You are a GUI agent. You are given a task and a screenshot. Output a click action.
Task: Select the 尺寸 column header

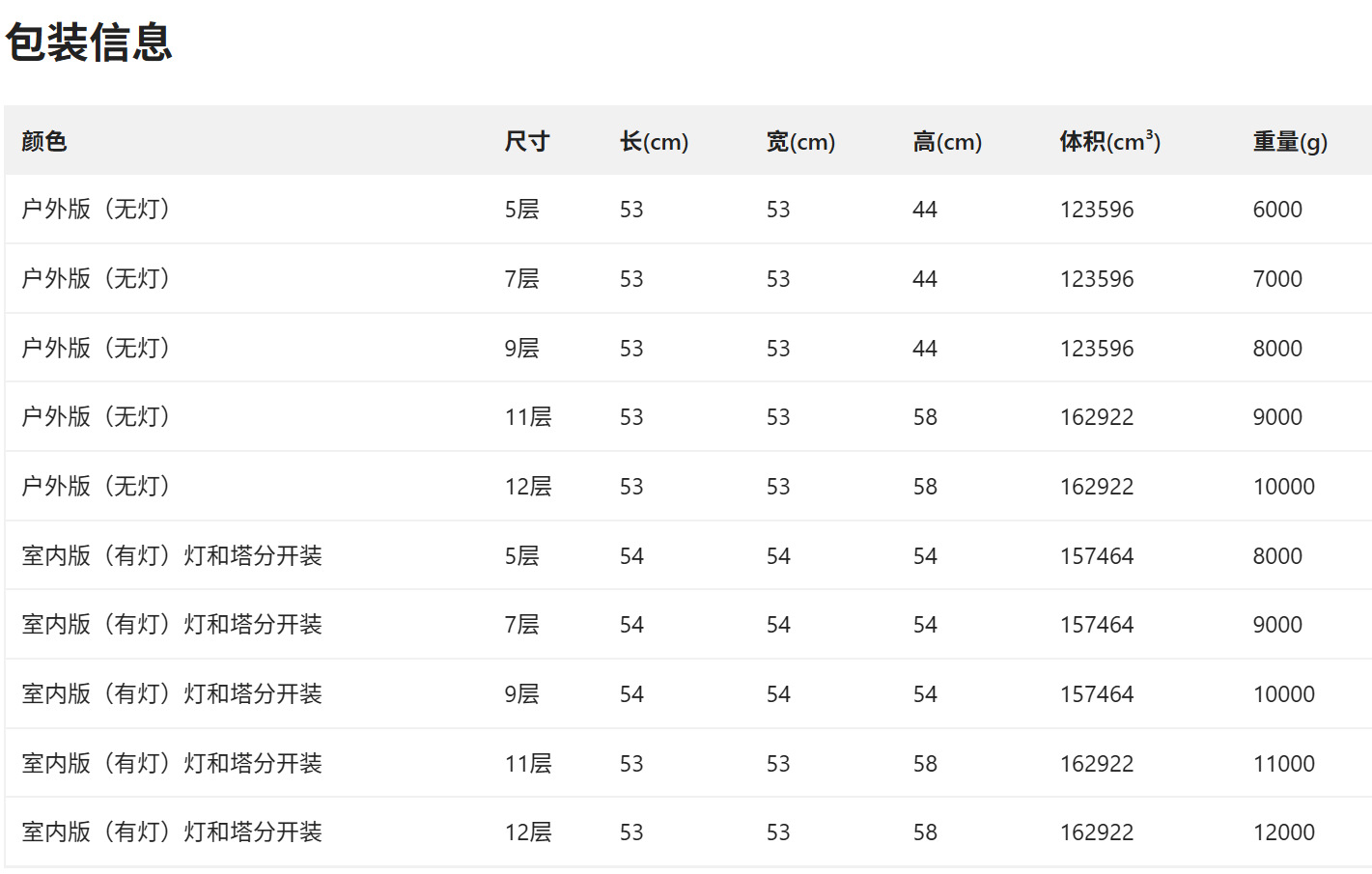coord(526,142)
